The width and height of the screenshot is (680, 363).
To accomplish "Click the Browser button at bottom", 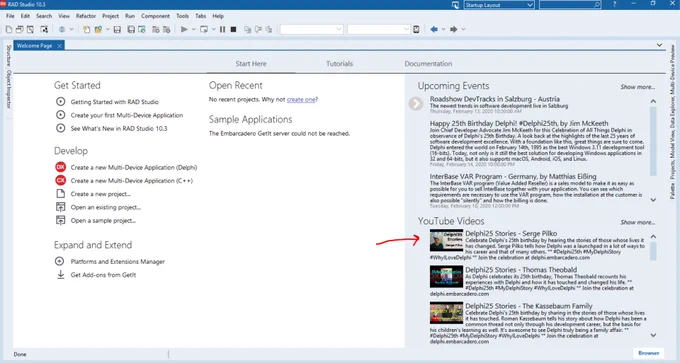I will coord(649,353).
